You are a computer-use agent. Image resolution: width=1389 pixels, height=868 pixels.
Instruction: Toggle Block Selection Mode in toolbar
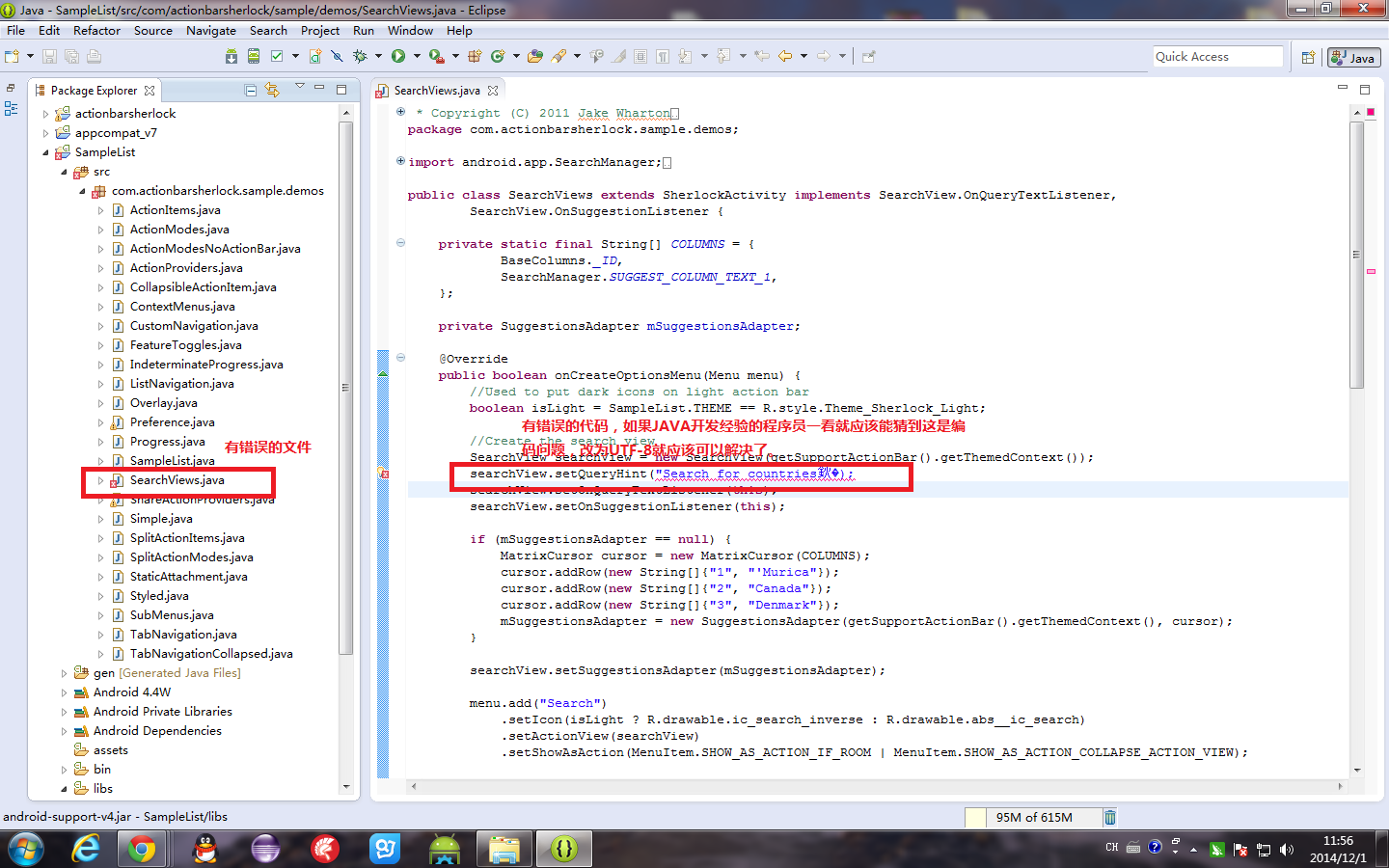coord(640,56)
